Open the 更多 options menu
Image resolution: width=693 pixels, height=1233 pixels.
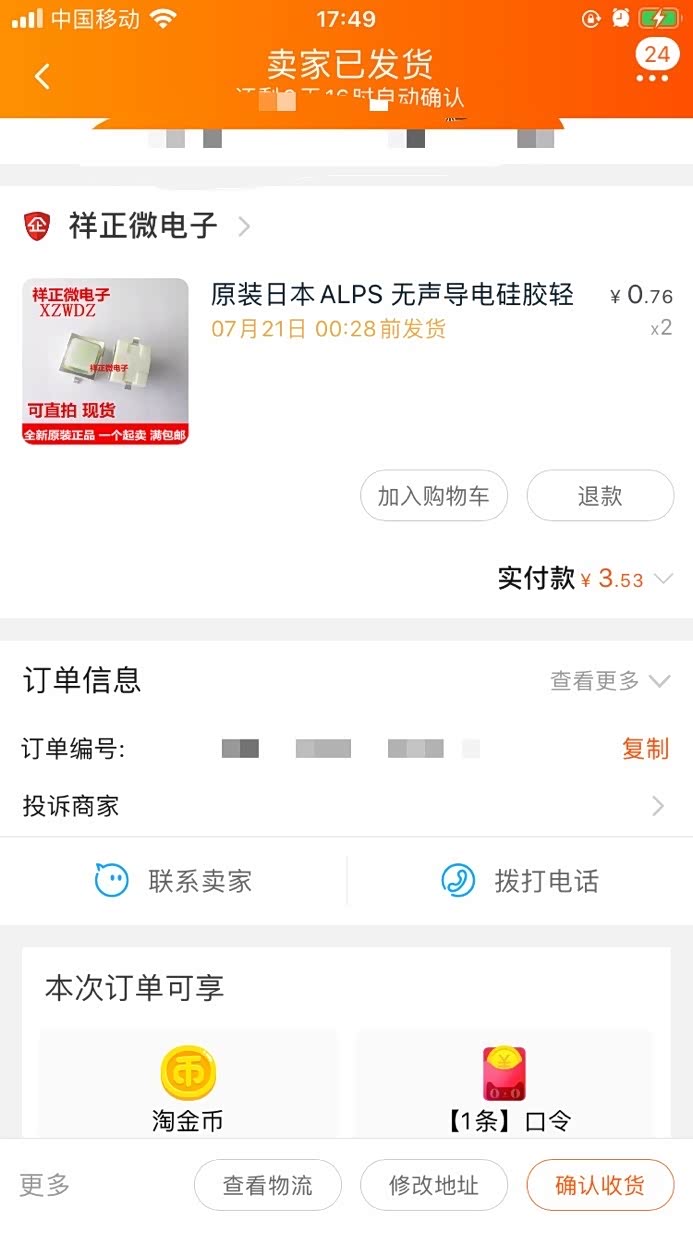click(x=45, y=1186)
